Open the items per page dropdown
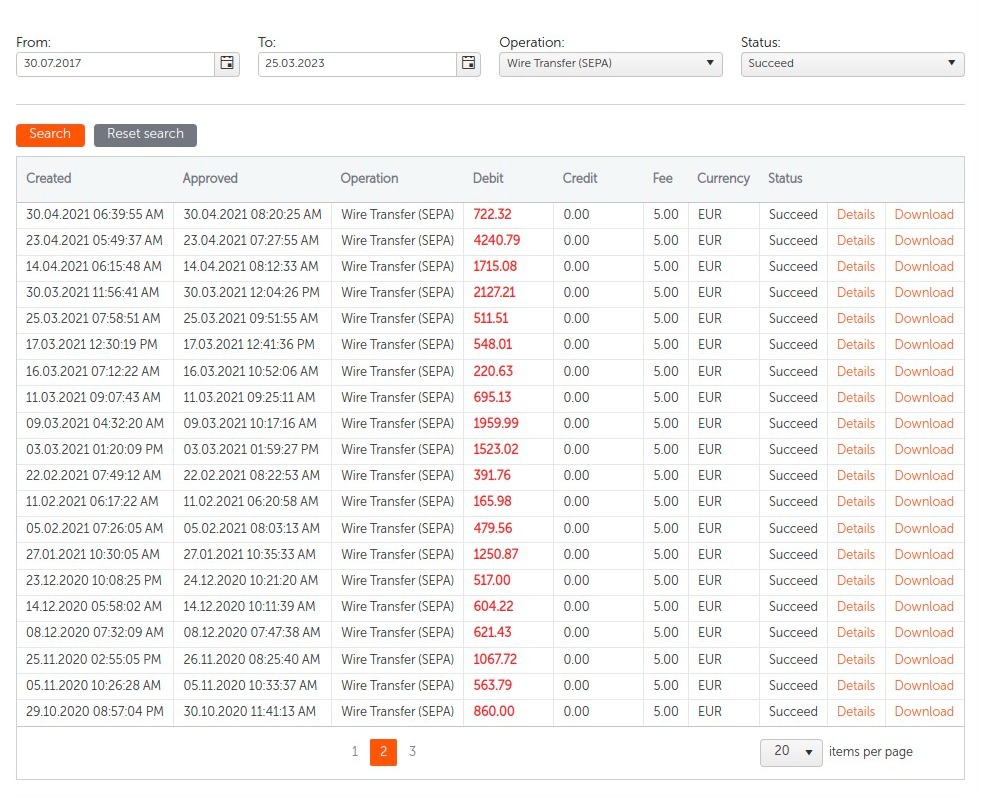 (x=791, y=752)
